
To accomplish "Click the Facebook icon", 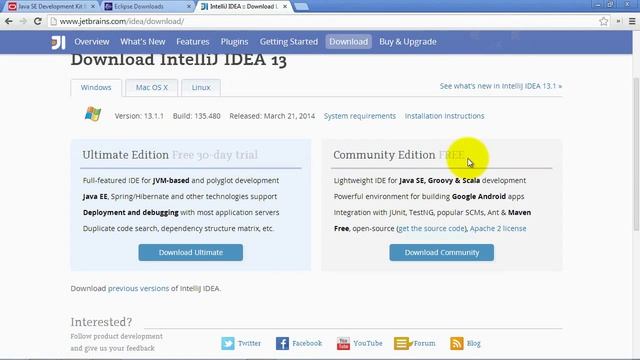I will click(x=282, y=343).
